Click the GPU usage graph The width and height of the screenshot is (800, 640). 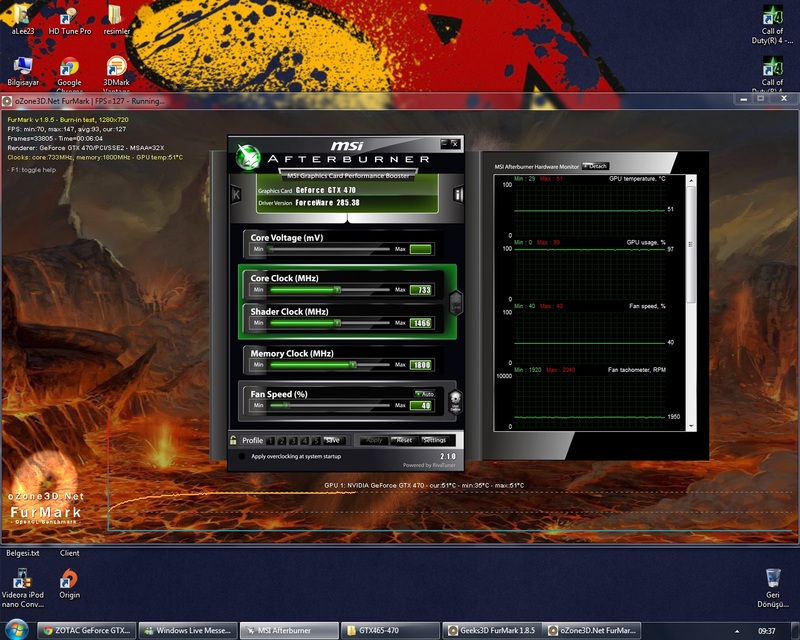click(590, 274)
